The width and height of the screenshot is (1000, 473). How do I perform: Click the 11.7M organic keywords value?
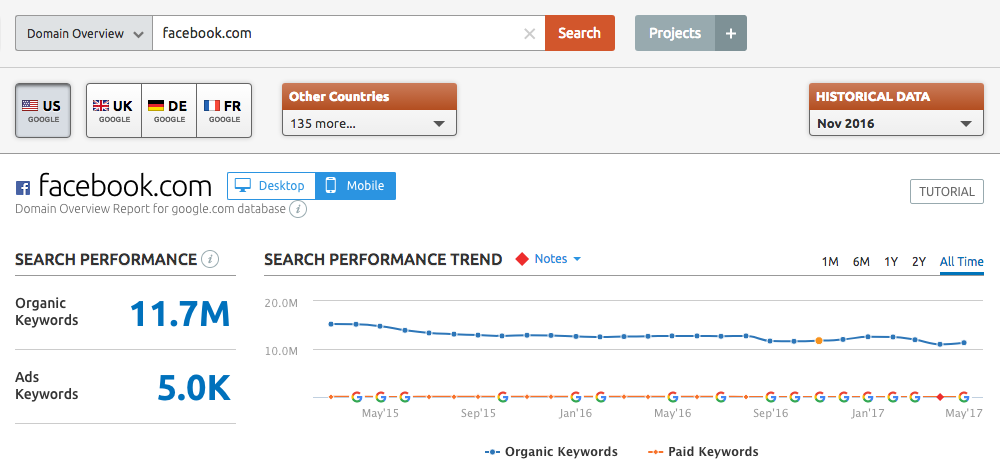[x=180, y=314]
